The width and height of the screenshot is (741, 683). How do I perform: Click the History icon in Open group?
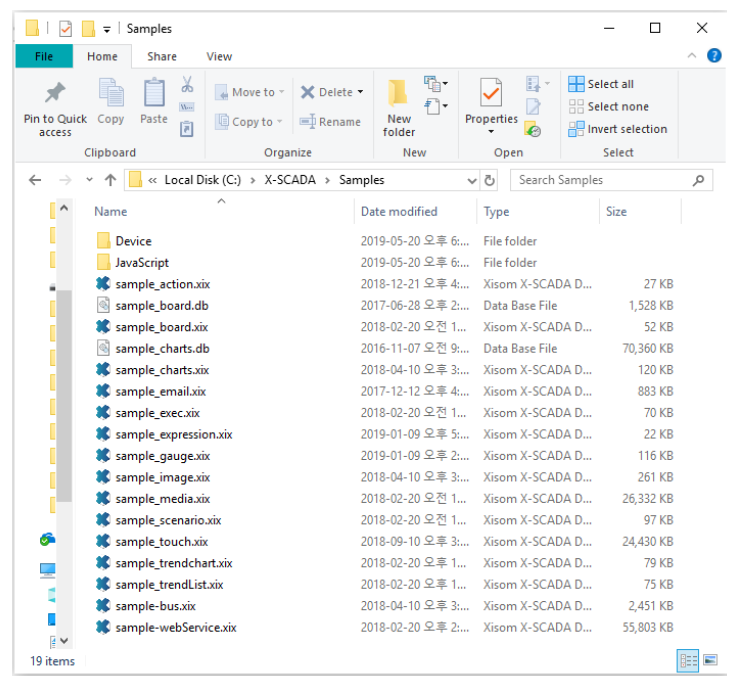[x=533, y=129]
